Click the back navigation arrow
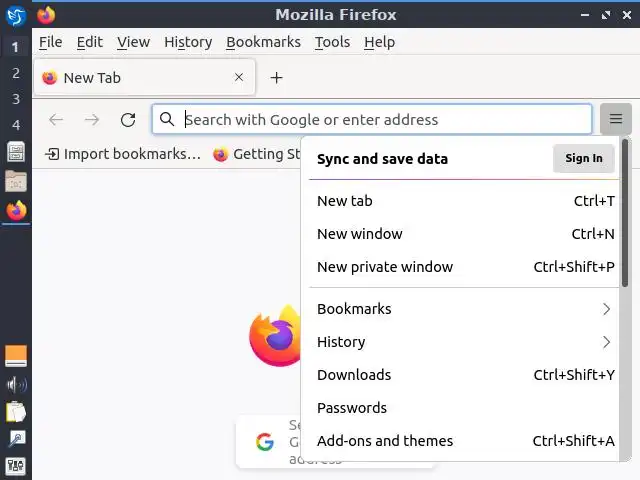Image resolution: width=640 pixels, height=480 pixels. 56,120
